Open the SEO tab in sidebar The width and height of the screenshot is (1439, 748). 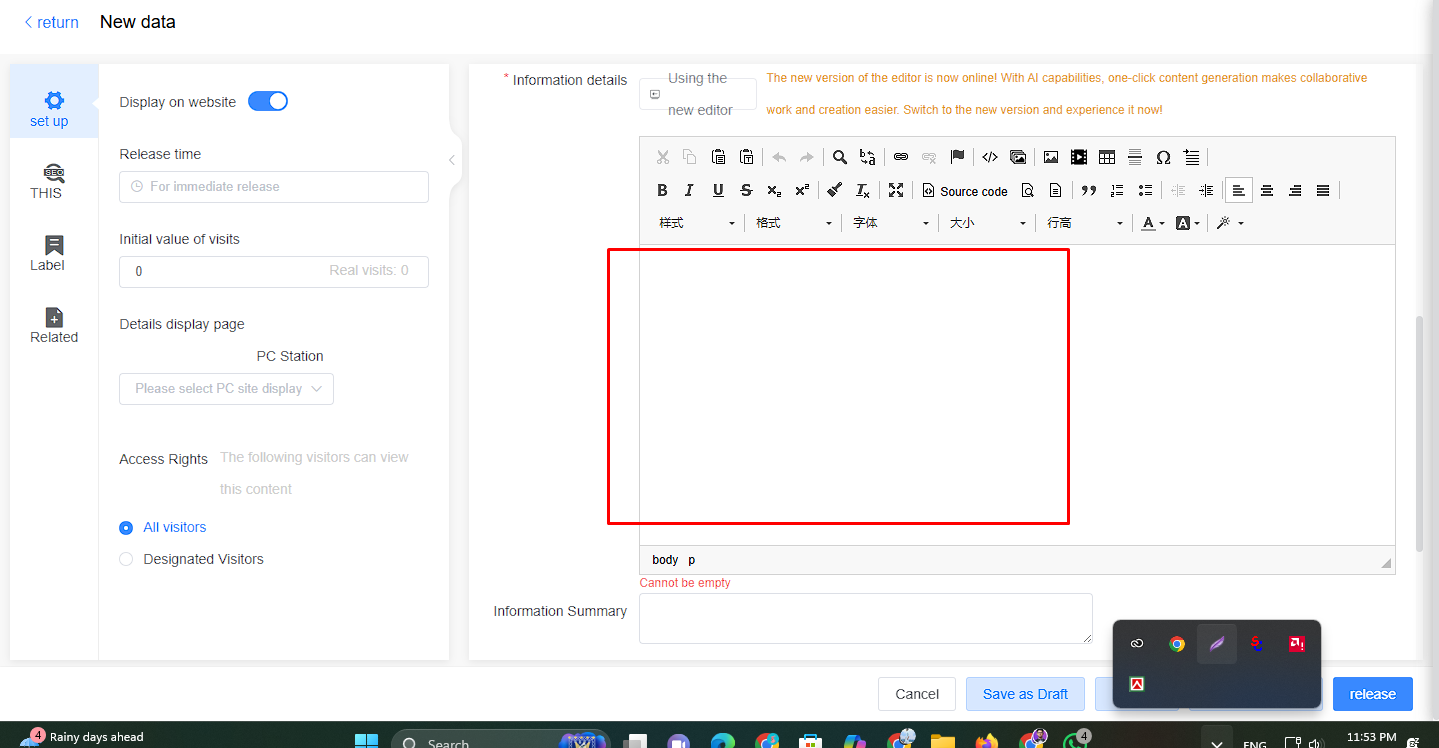click(x=54, y=182)
